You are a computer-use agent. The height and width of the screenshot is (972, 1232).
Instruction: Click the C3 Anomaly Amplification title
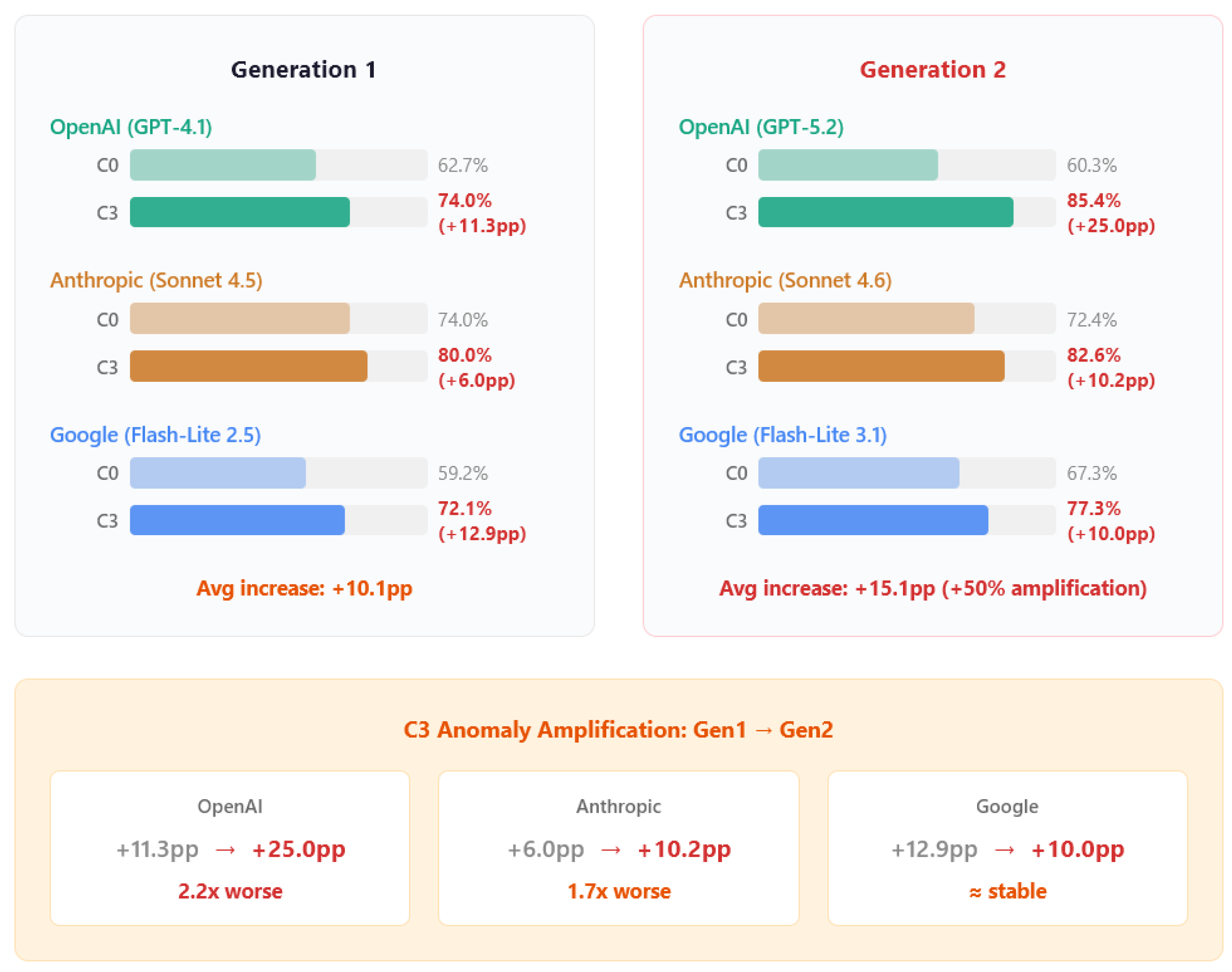(618, 729)
